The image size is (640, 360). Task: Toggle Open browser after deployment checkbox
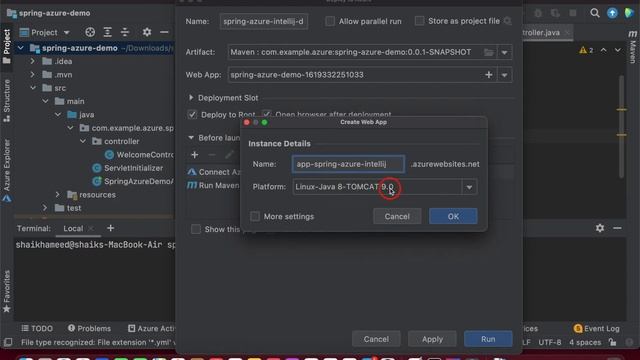pos(267,114)
